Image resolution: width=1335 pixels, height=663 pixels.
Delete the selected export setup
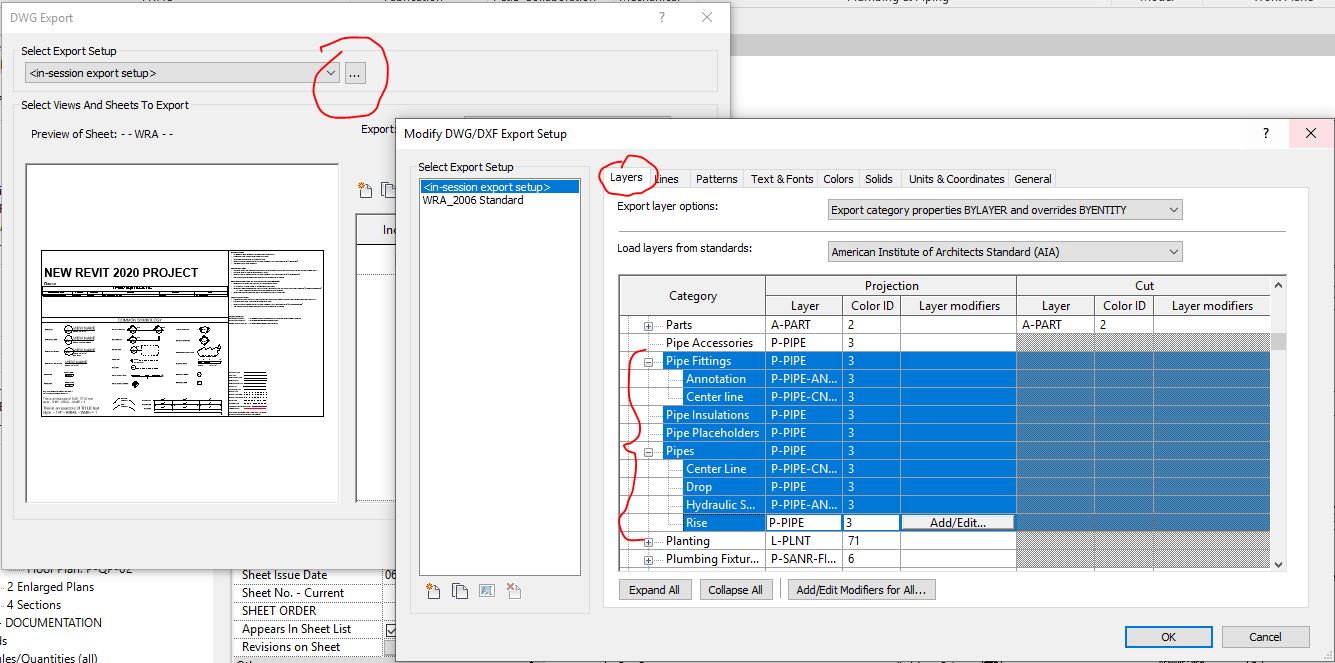pos(513,590)
